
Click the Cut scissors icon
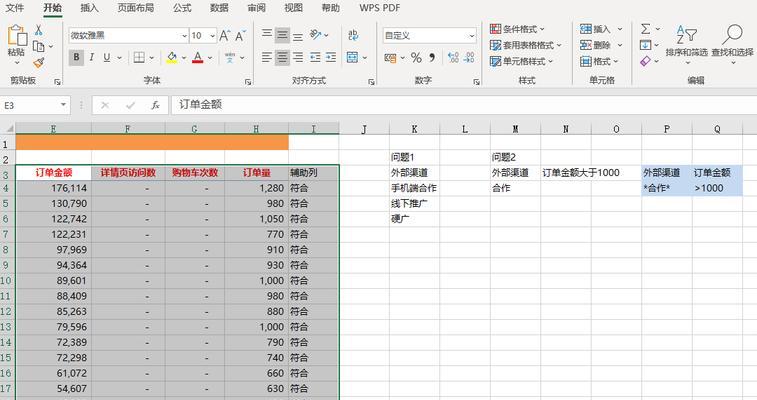coord(40,29)
